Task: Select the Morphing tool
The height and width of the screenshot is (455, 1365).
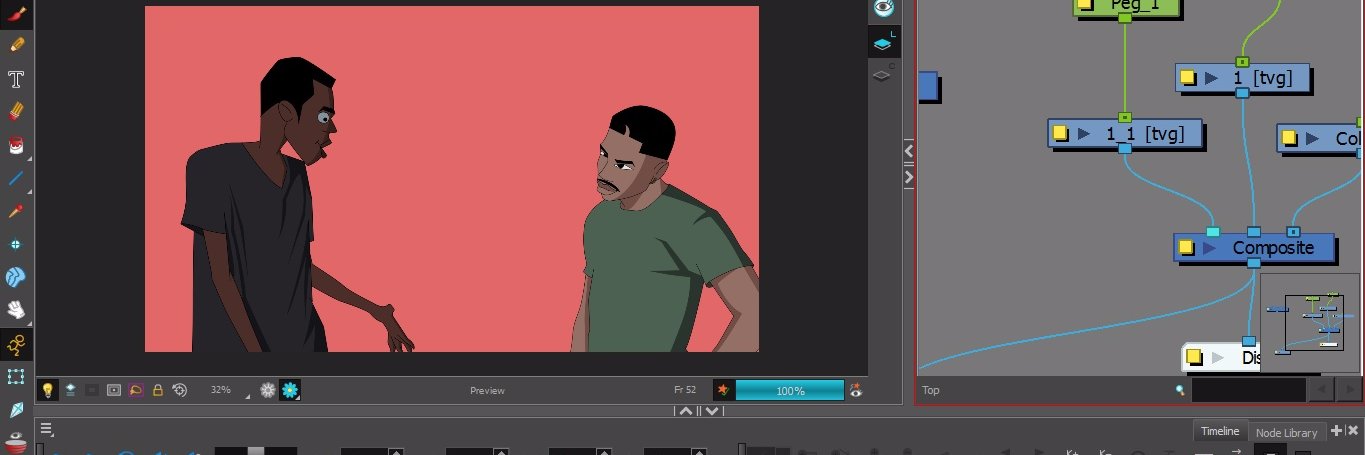Action: click(16, 277)
